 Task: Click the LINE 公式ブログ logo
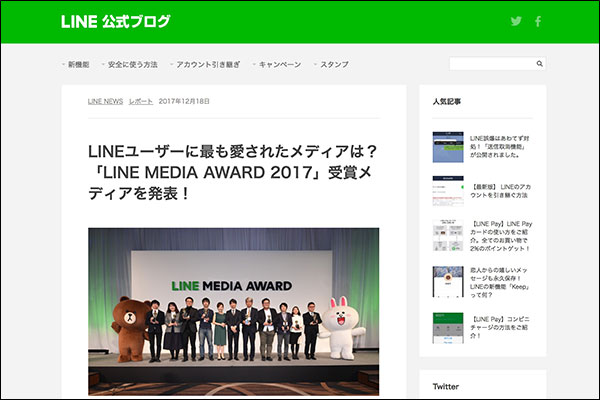tap(115, 21)
